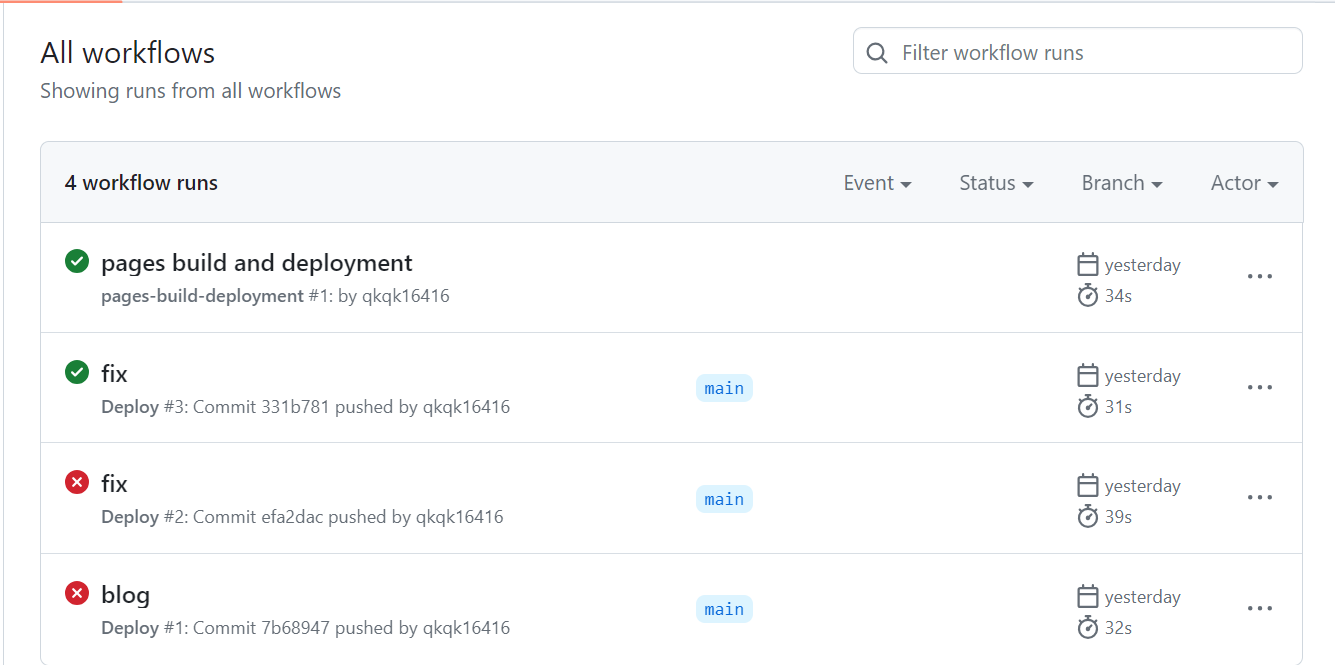This screenshot has width=1335, height=665.
Task: Open the Actor filter dropdown
Action: pyautogui.click(x=1244, y=183)
